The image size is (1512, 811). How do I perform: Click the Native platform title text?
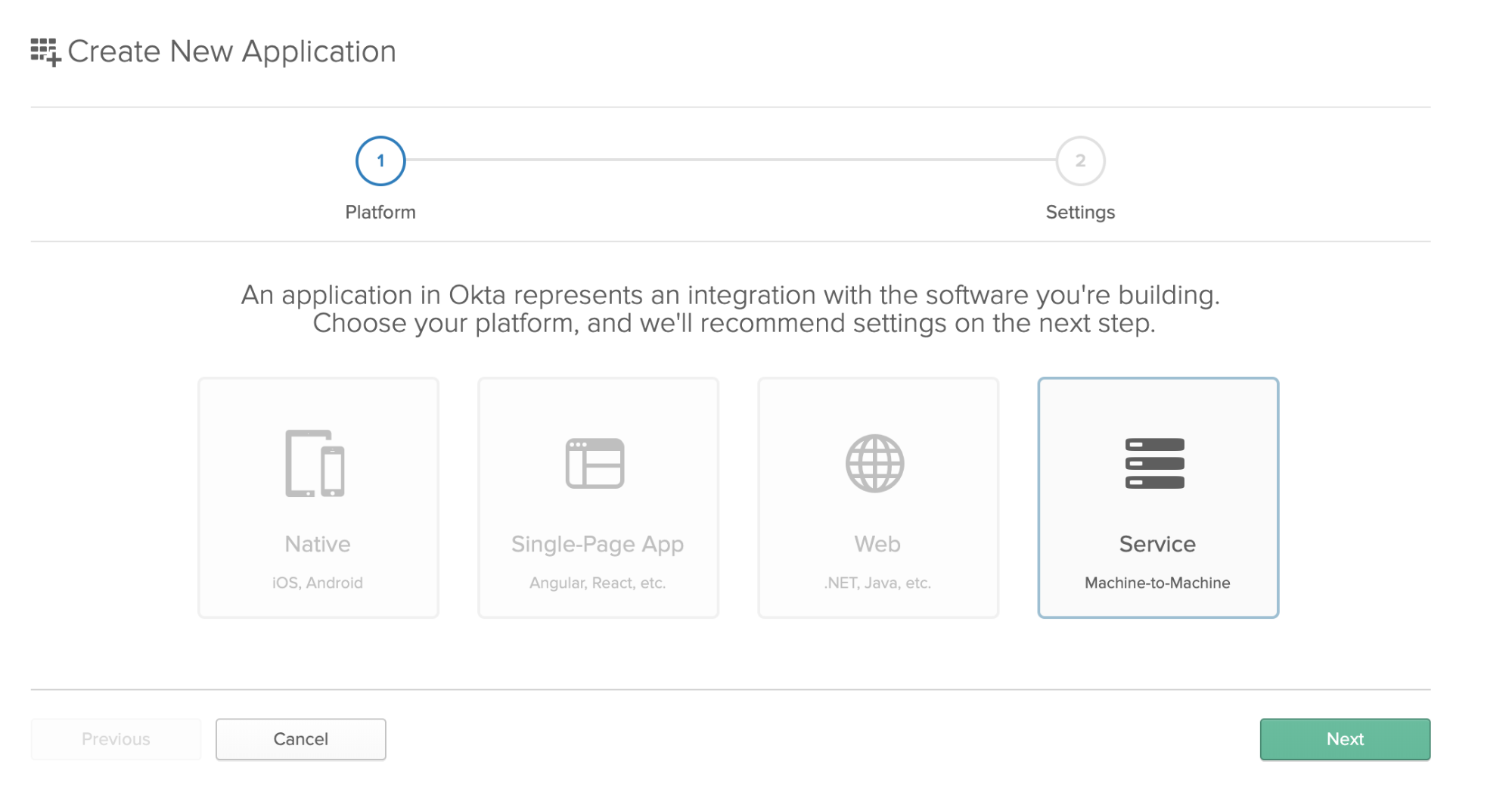(x=318, y=544)
